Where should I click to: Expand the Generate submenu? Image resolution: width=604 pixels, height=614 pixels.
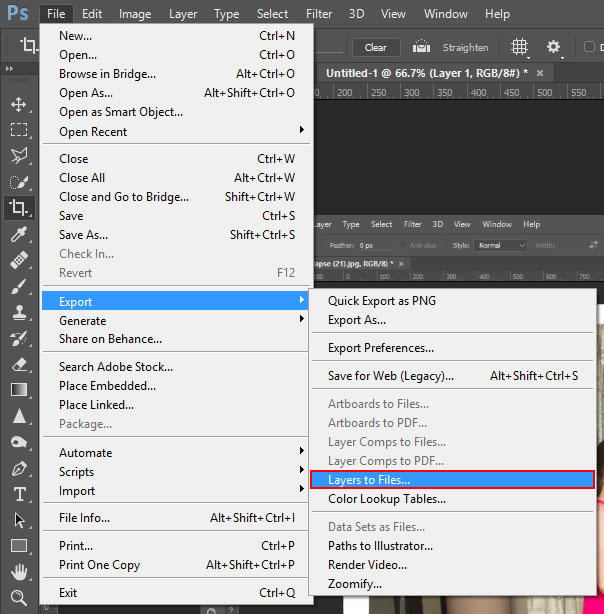pyautogui.click(x=302, y=319)
